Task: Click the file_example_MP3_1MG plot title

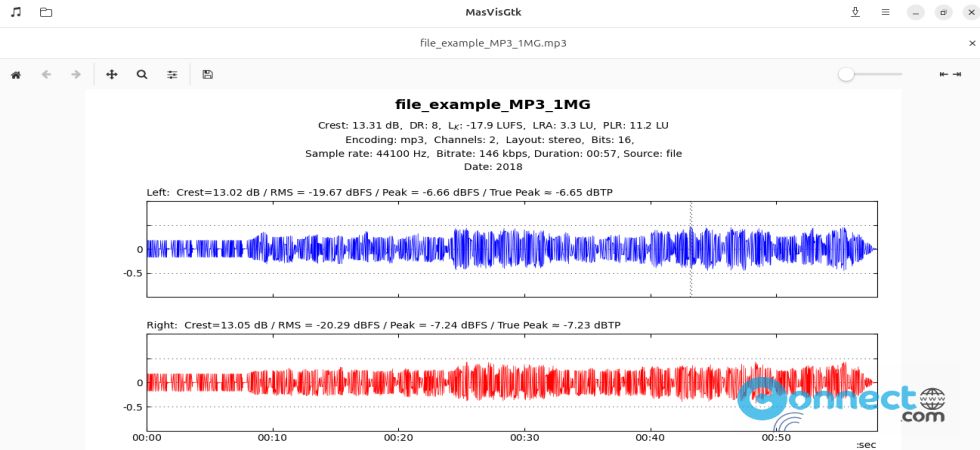Action: [x=493, y=104]
